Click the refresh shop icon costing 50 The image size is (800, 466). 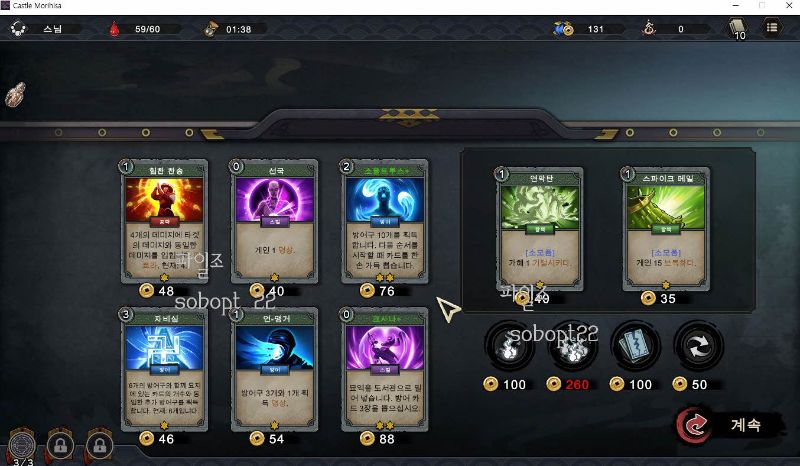[698, 346]
